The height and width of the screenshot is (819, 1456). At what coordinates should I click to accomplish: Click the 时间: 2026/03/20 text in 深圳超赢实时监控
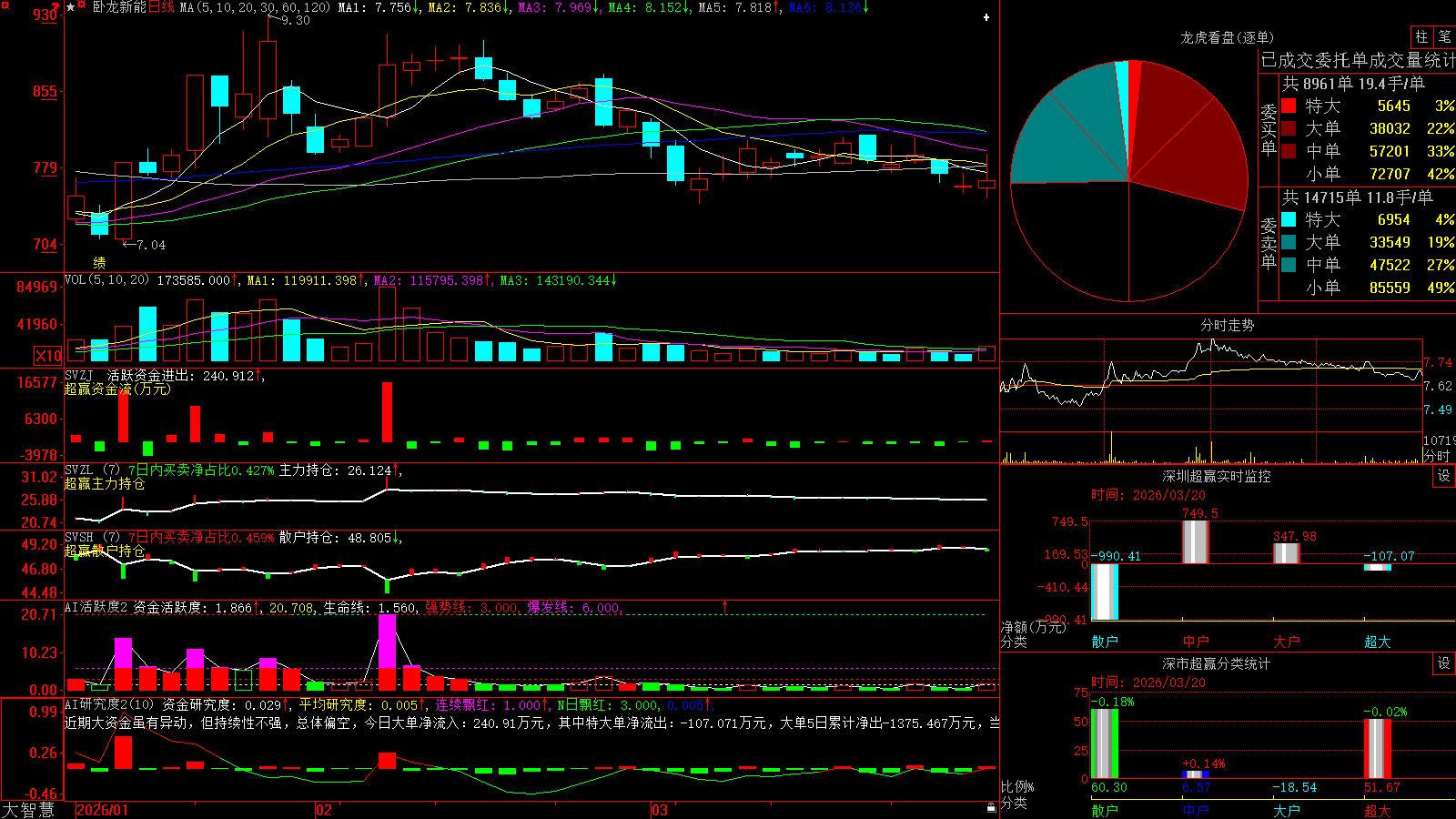[1148, 495]
